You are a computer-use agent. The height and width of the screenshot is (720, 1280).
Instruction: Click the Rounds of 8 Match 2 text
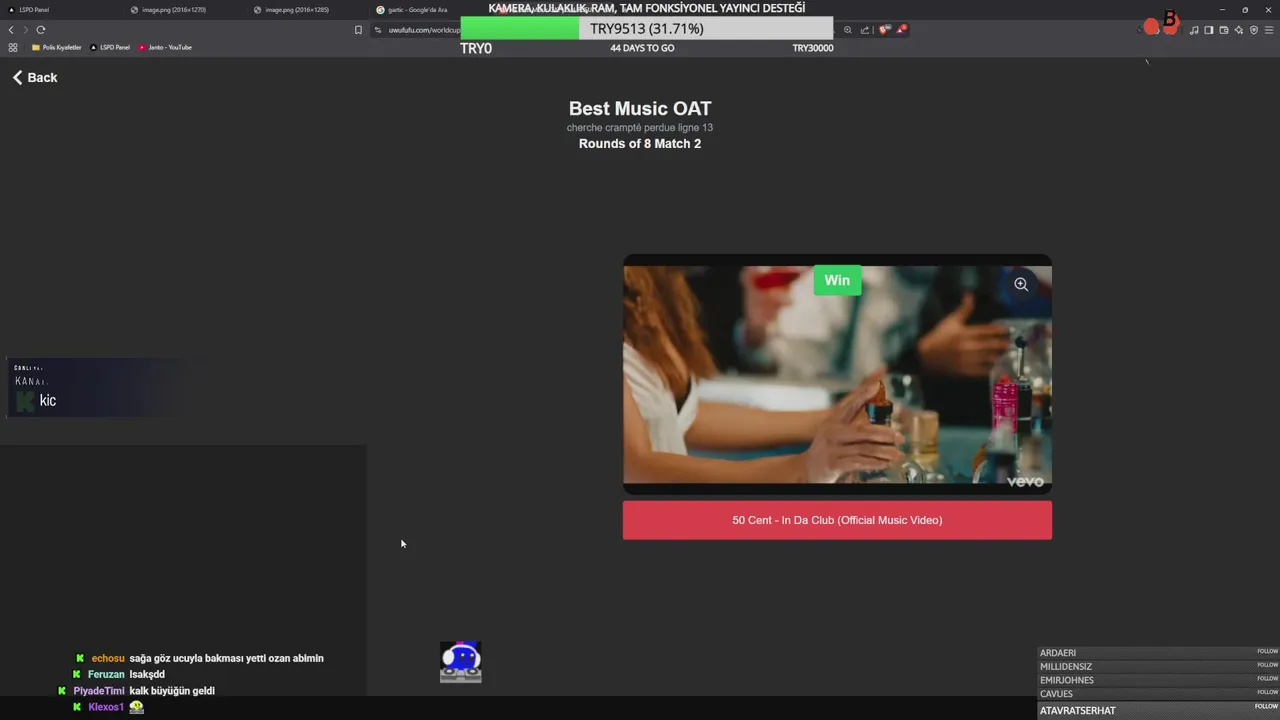pyautogui.click(x=640, y=144)
